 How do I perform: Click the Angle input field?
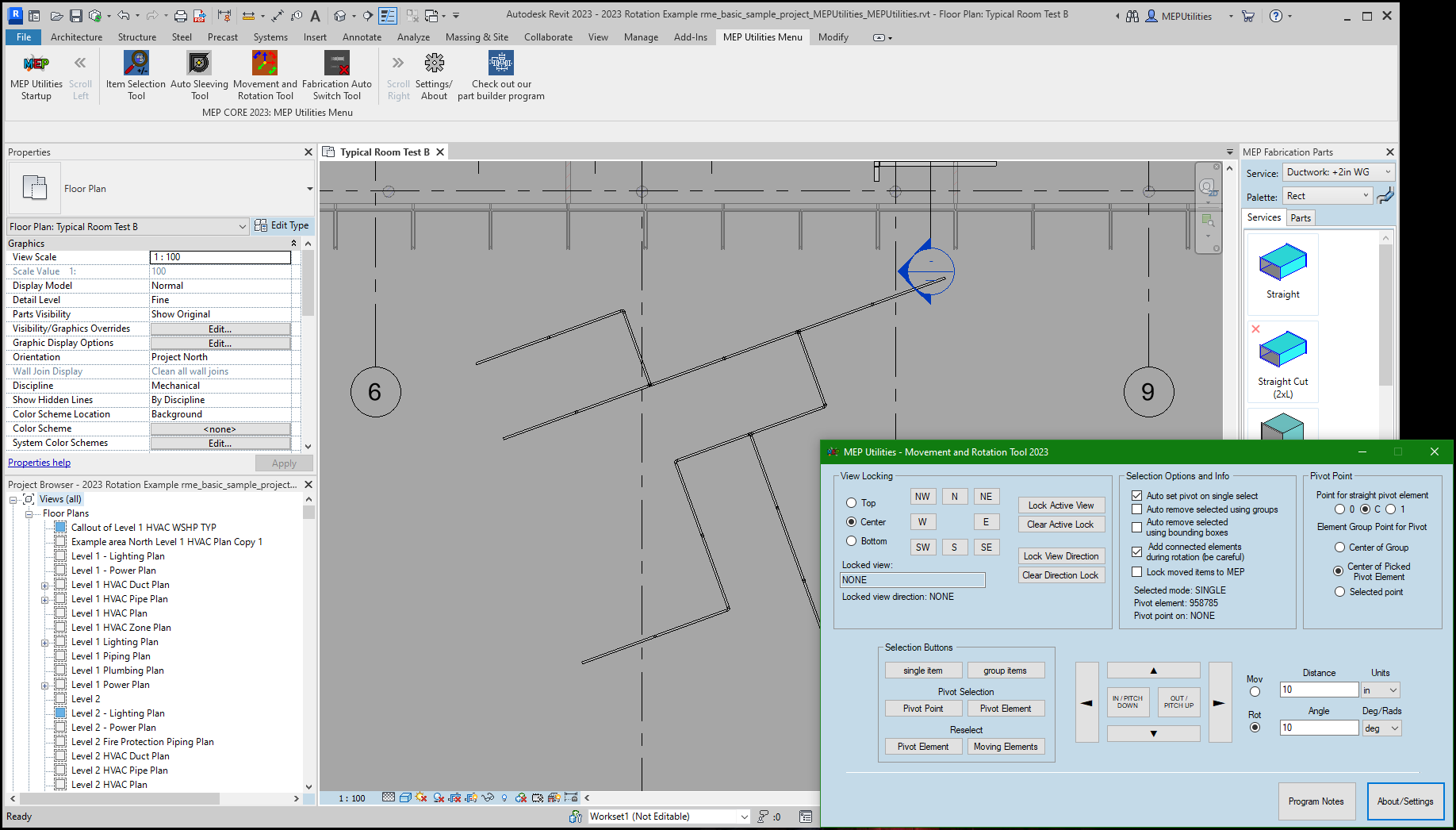[x=1318, y=728]
